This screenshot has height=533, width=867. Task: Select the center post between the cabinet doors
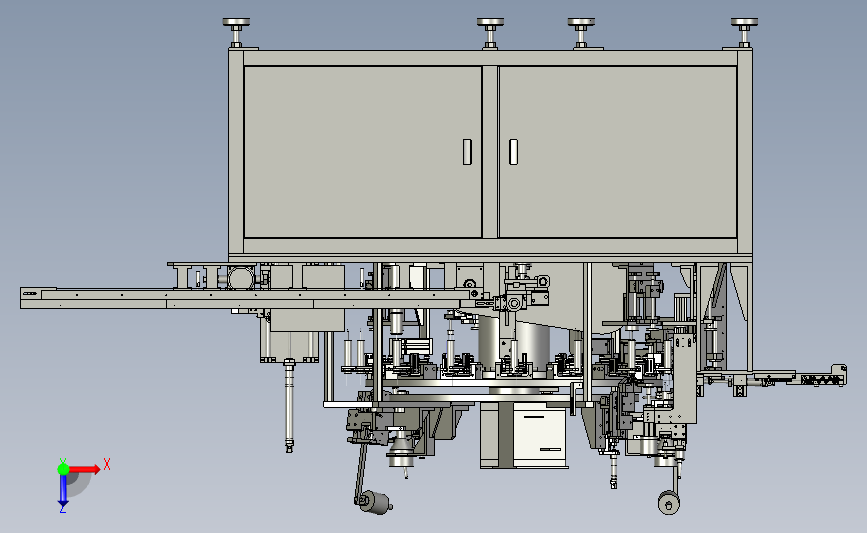coord(490,152)
